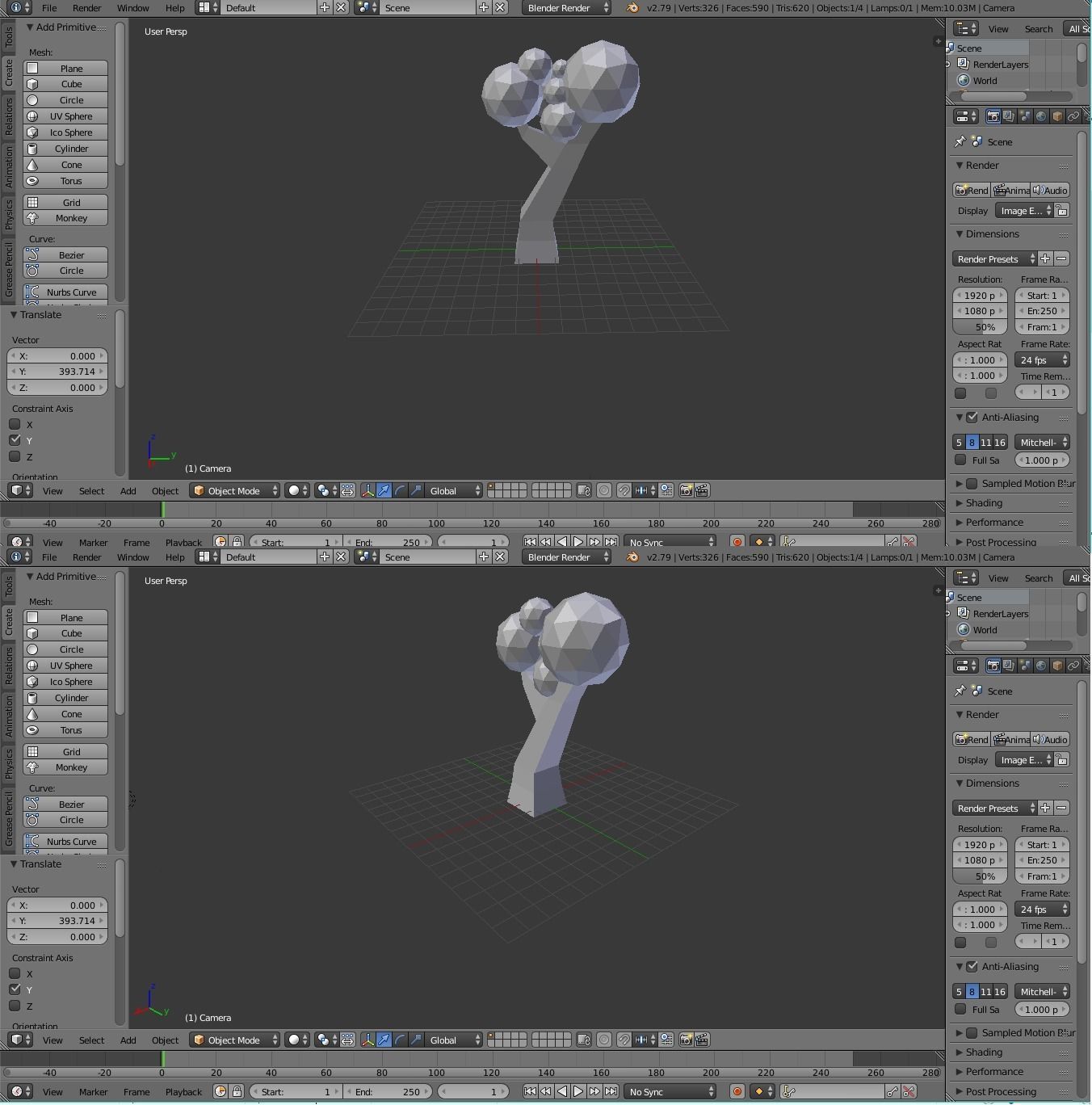Image resolution: width=1092 pixels, height=1105 pixels.
Task: Open render layers tab icon in top properties panel
Action: click(x=1009, y=116)
